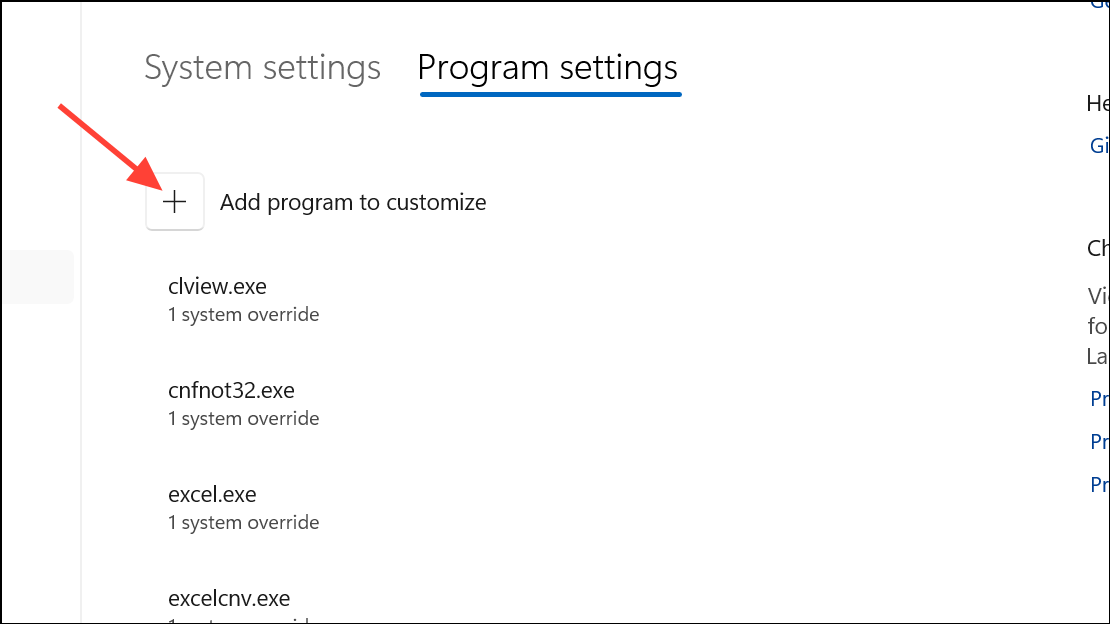Click "1 system override" under excel.exe

[243, 523]
